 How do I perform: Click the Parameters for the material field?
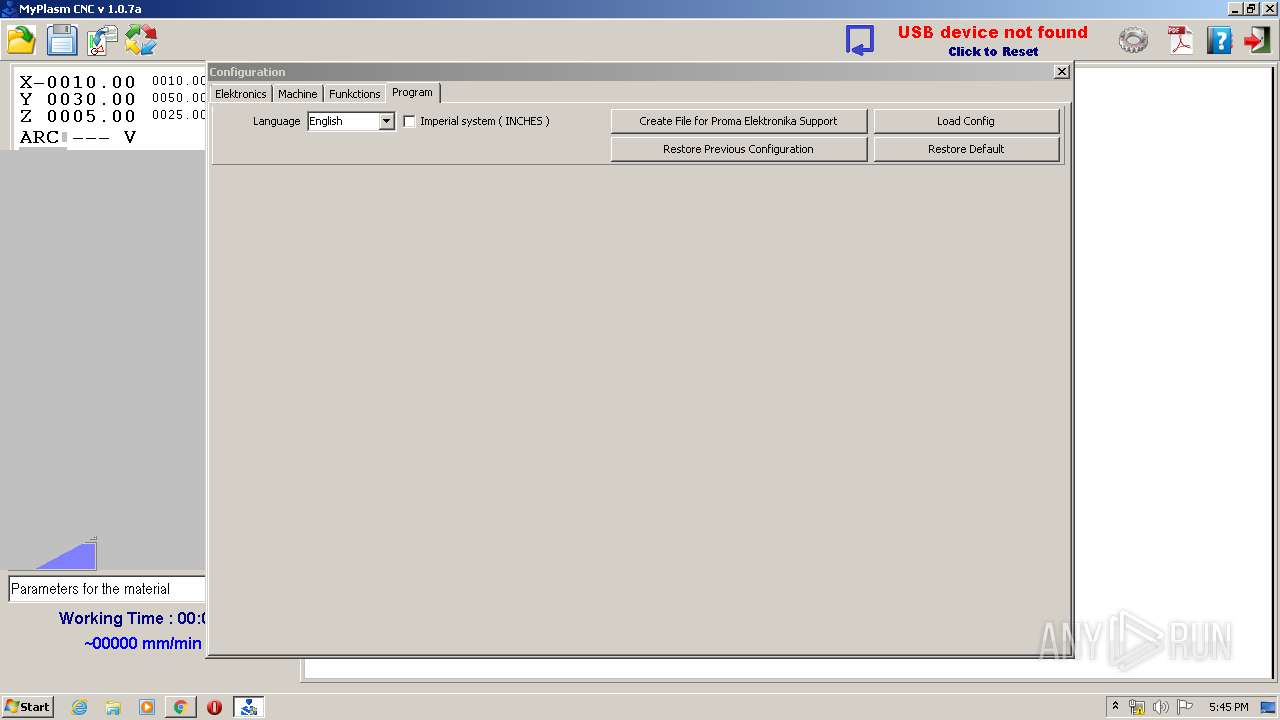coord(107,589)
